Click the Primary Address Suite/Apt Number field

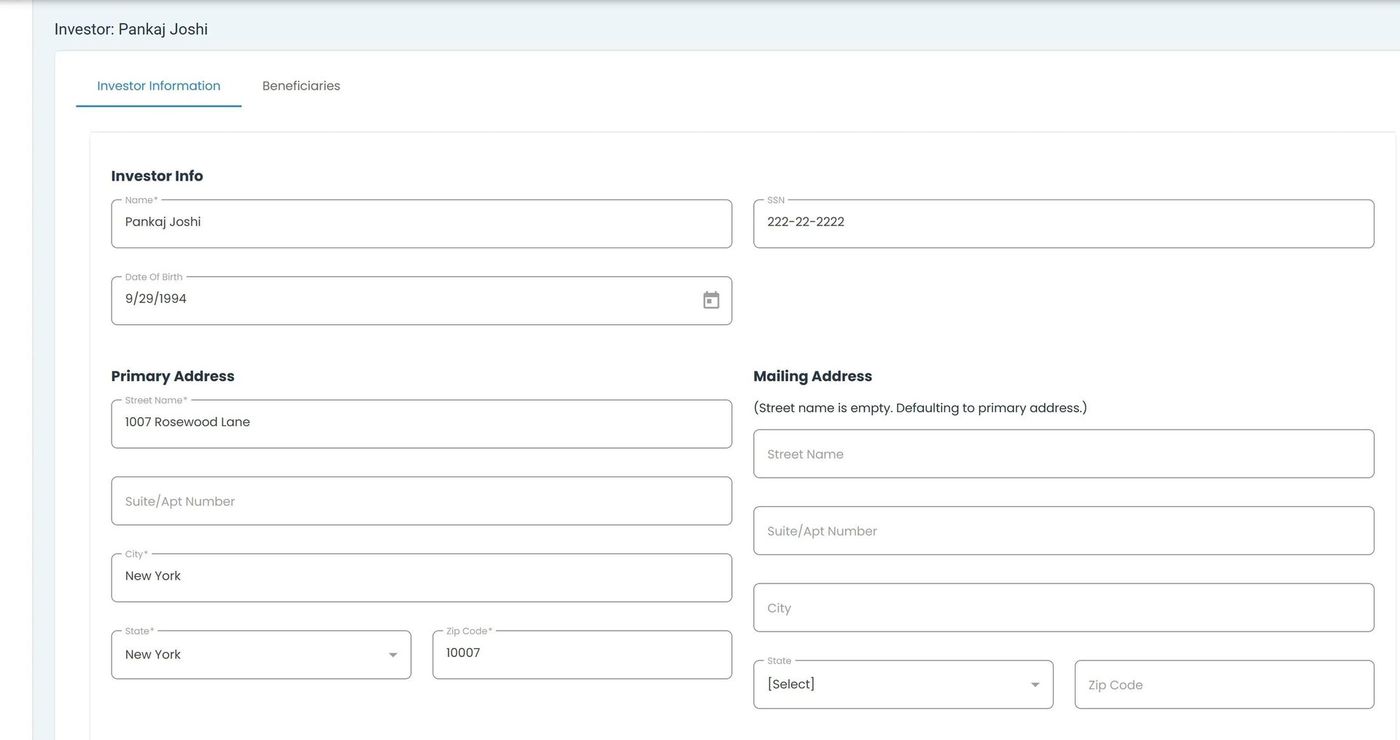pyautogui.click(x=420, y=501)
